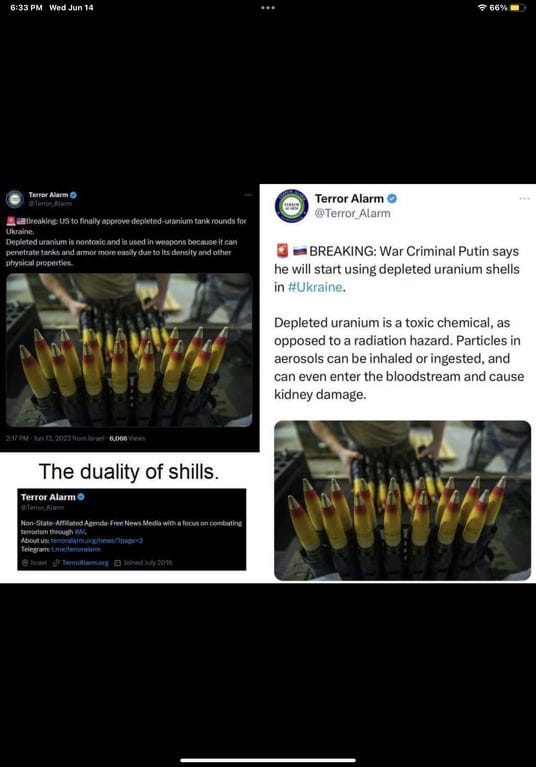Open Terror Alarm avatar in left tweet

coord(15,199)
